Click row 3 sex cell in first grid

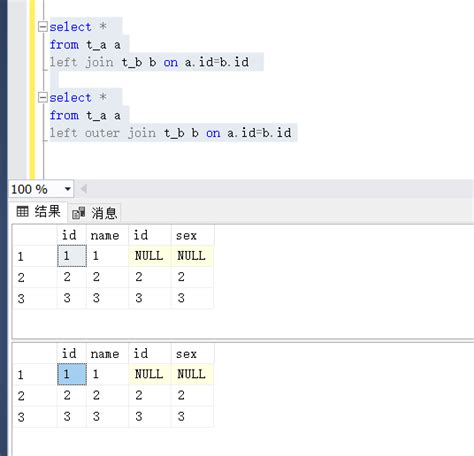[192, 298]
